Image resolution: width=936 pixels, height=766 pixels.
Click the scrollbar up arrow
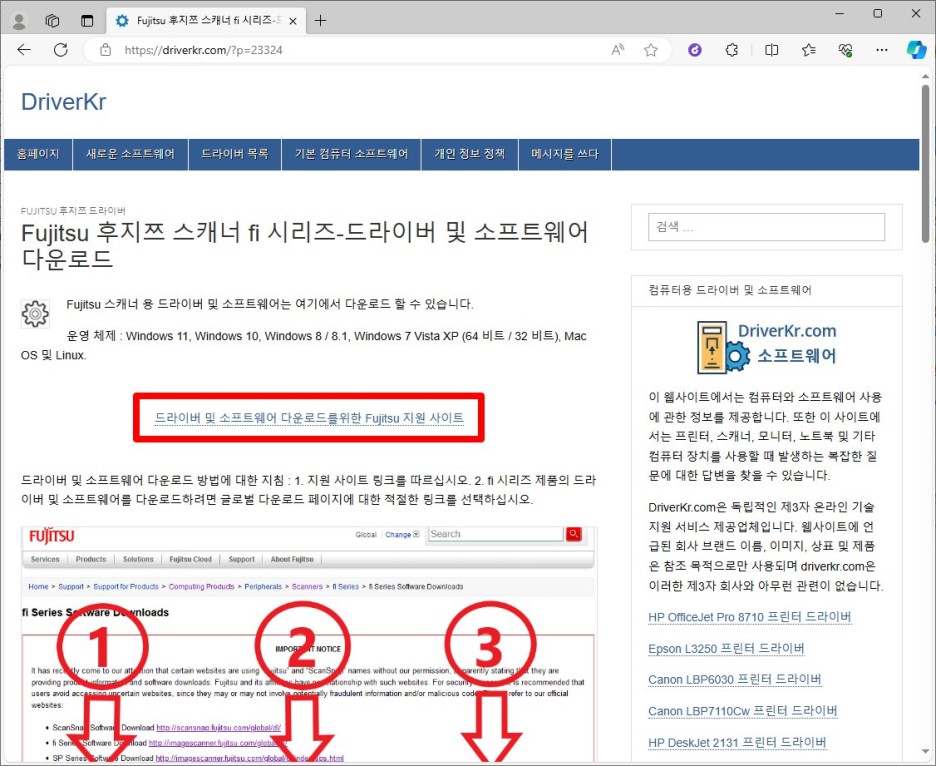click(925, 76)
